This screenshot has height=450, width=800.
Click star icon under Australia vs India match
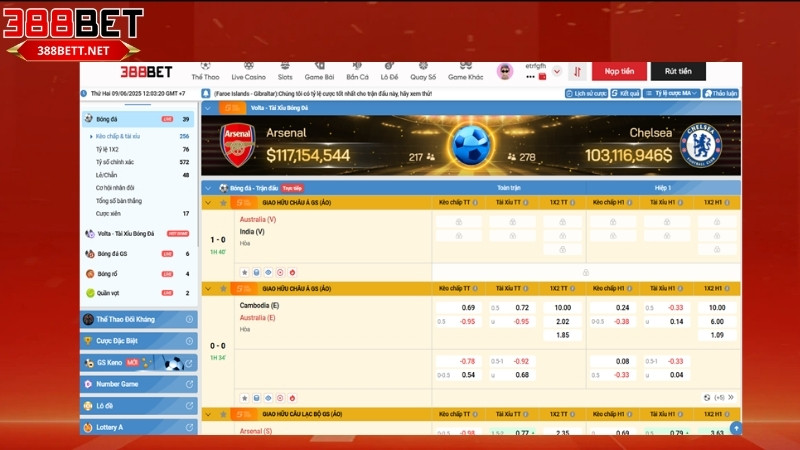(x=244, y=272)
